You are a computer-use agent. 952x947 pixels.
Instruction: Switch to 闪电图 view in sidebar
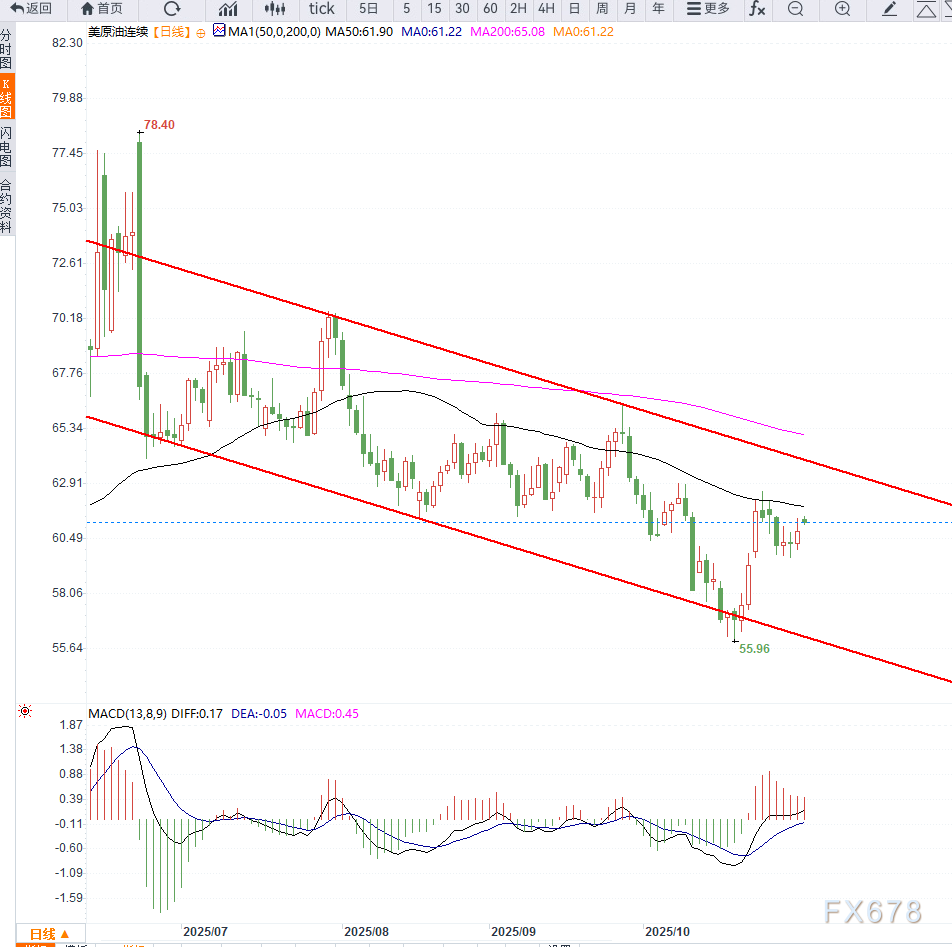(x=7, y=146)
